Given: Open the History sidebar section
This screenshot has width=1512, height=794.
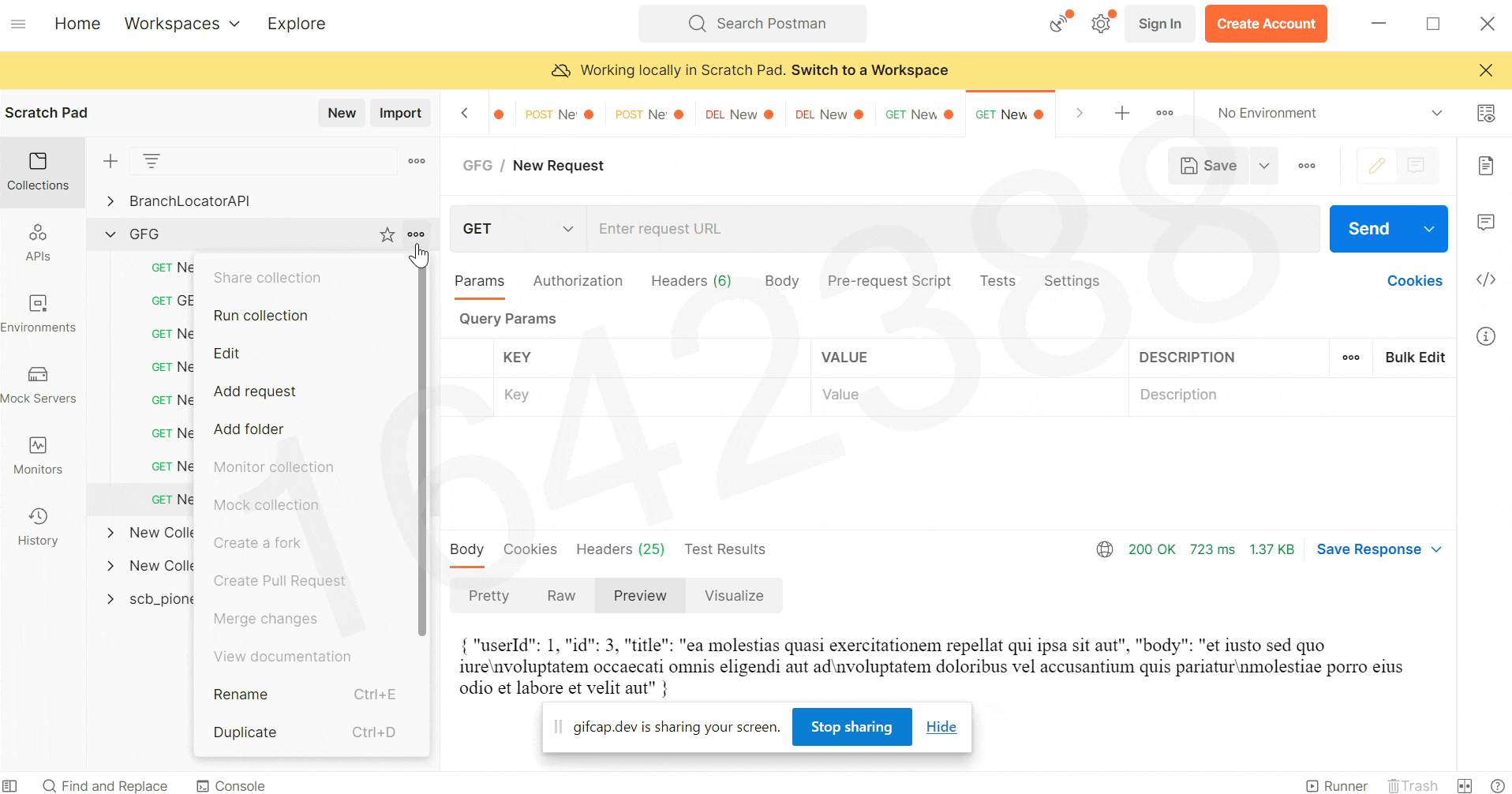Looking at the screenshot, I should coord(38,527).
